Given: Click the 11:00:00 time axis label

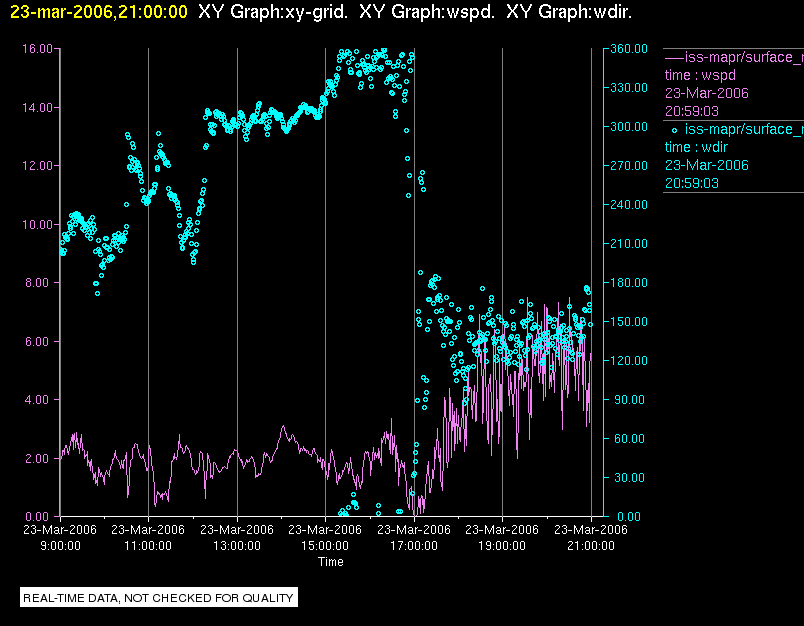Looking at the screenshot, I should 148,546.
